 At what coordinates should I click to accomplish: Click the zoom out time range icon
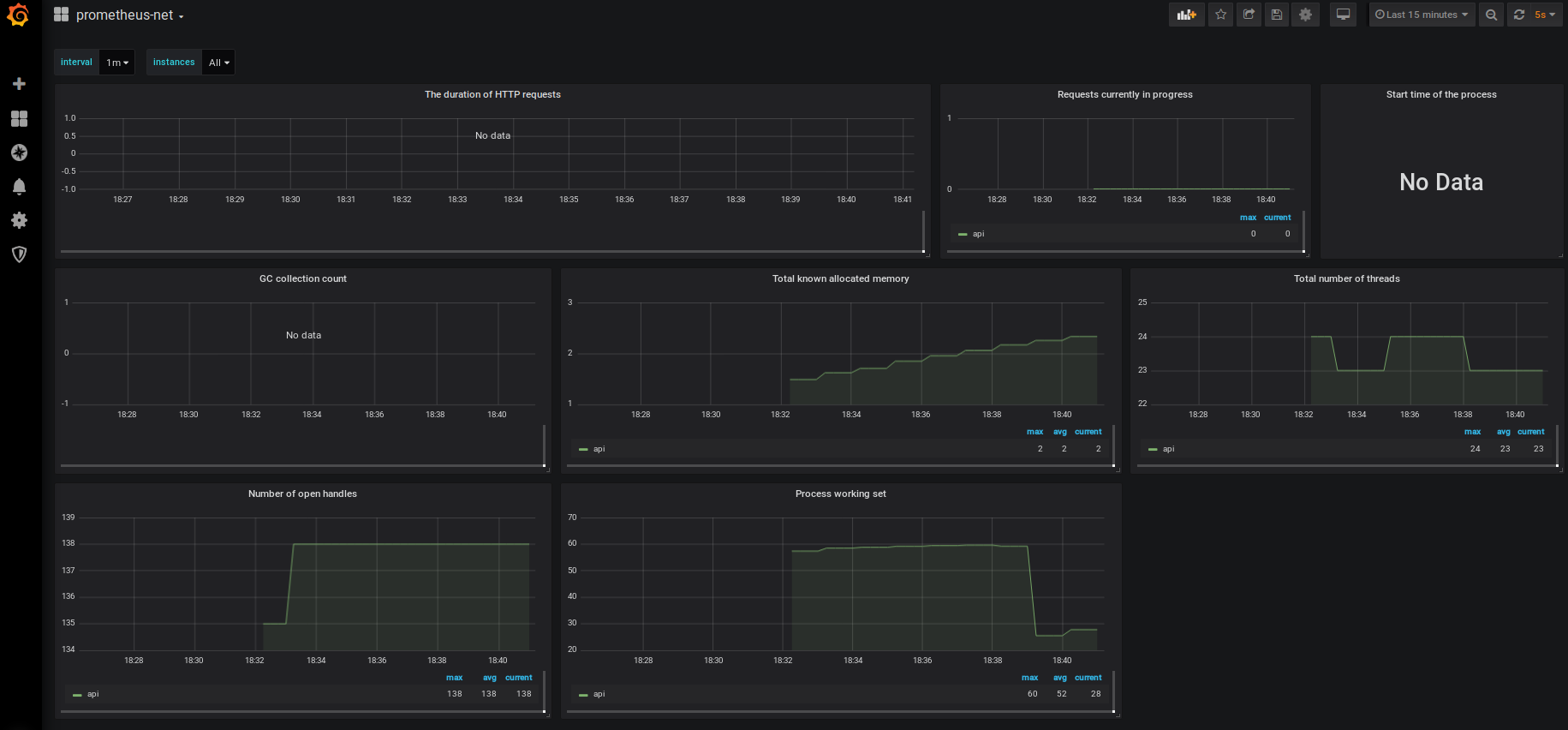(1491, 15)
